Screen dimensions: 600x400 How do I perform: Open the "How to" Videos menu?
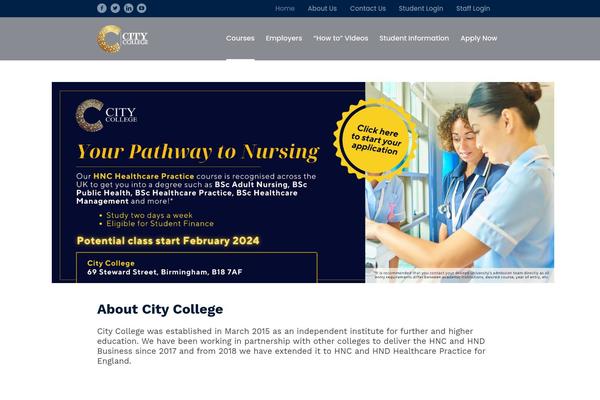pyautogui.click(x=341, y=38)
